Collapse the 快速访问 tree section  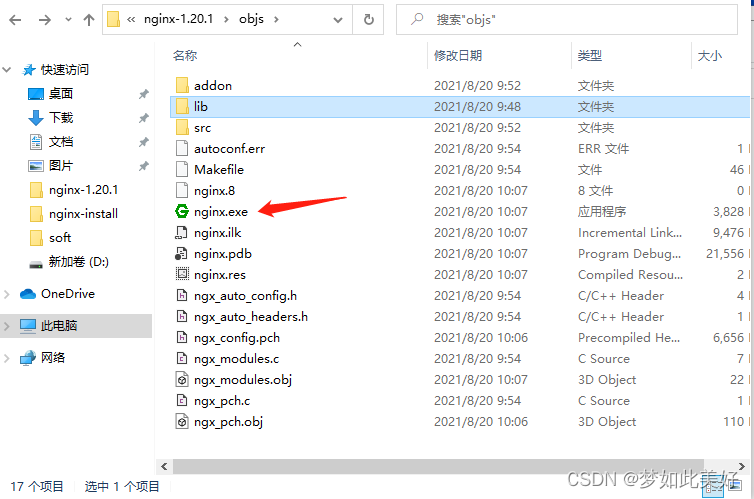pos(7,70)
